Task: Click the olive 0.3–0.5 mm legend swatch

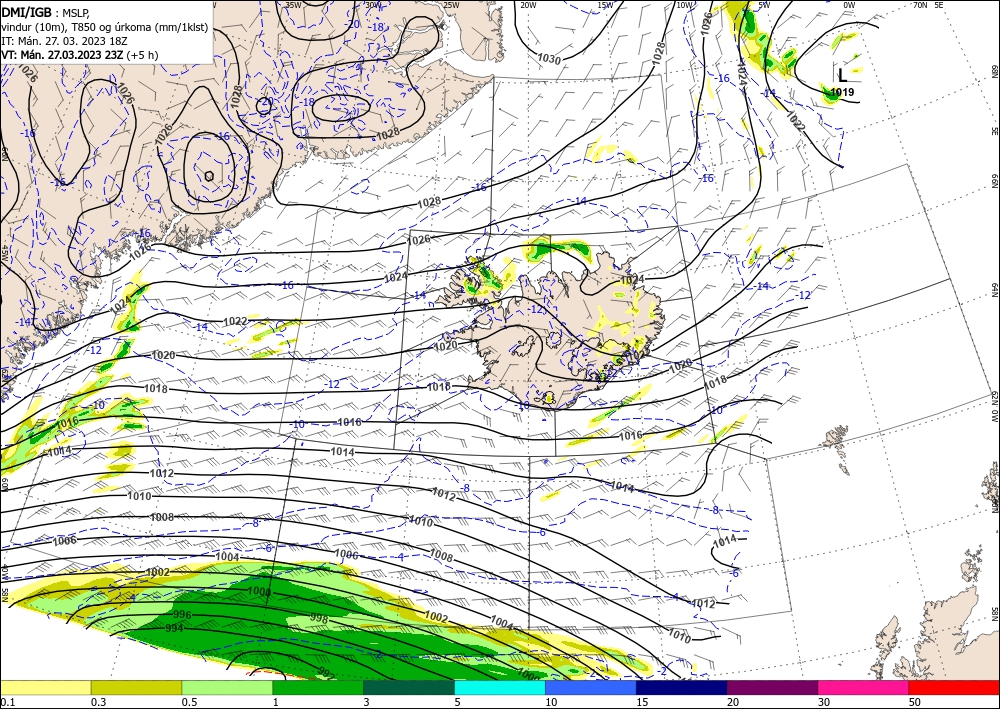Action: click(x=136, y=687)
